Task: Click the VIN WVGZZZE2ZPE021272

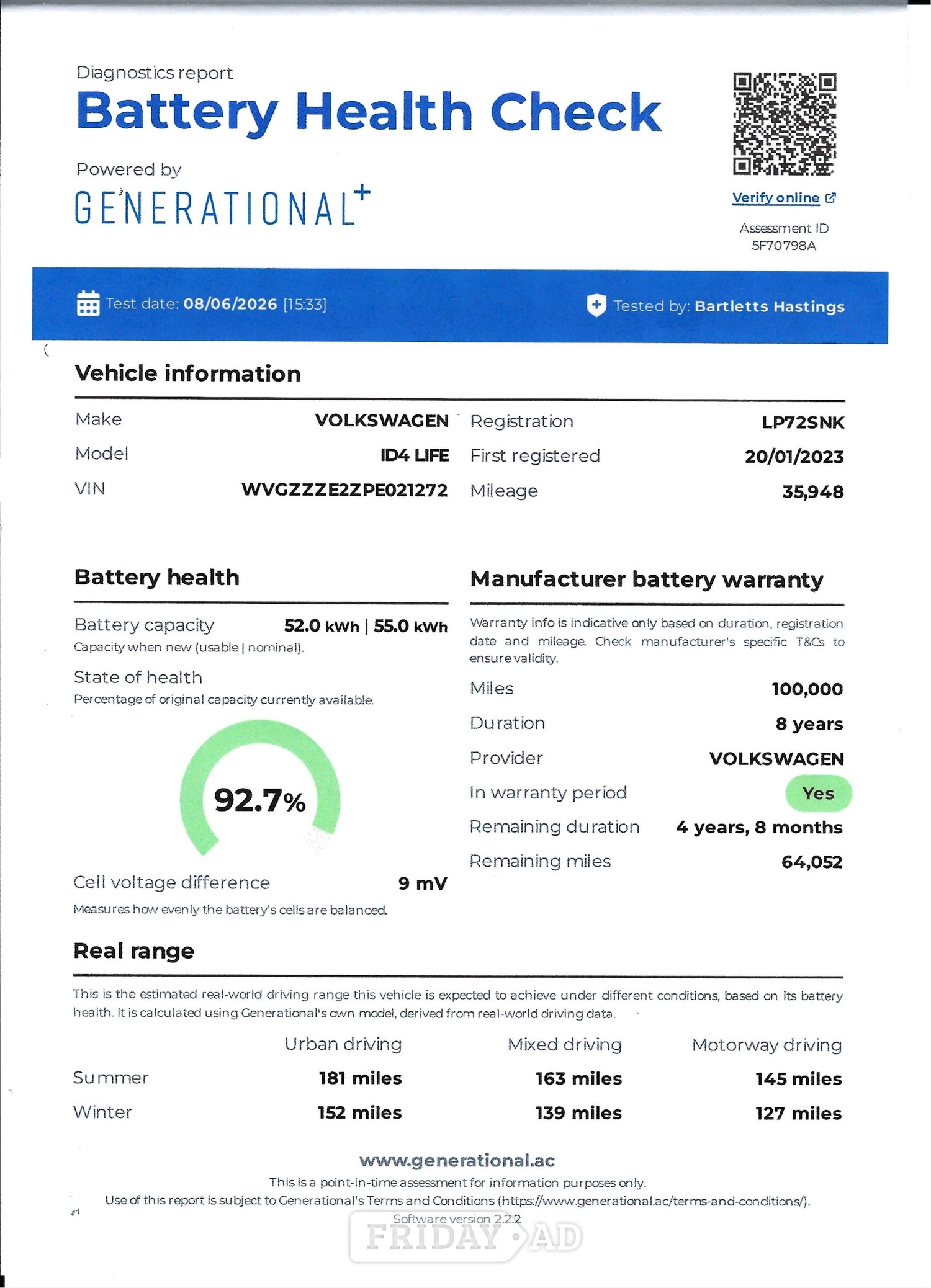Action: [344, 490]
